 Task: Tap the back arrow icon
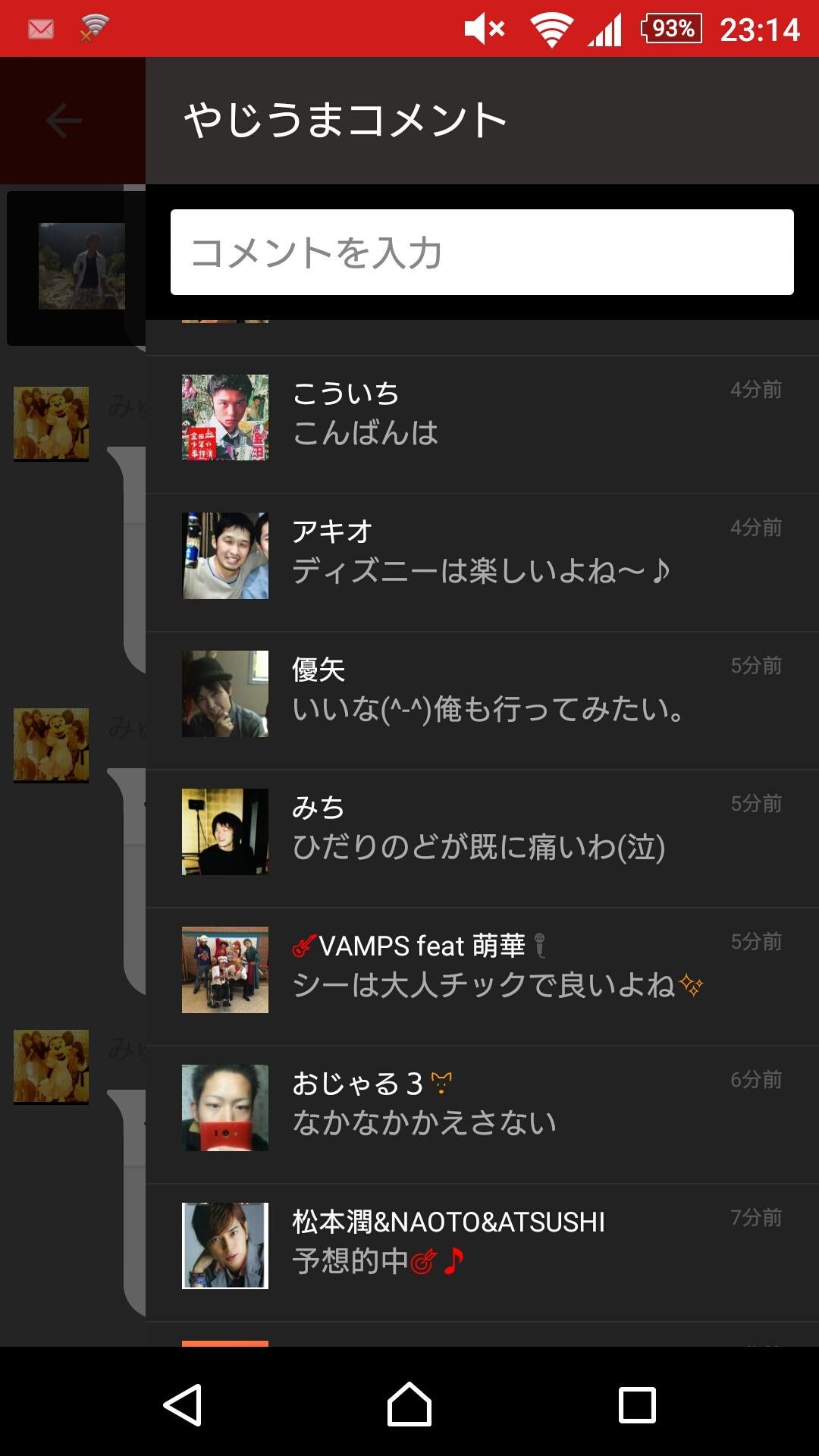pos(64,121)
